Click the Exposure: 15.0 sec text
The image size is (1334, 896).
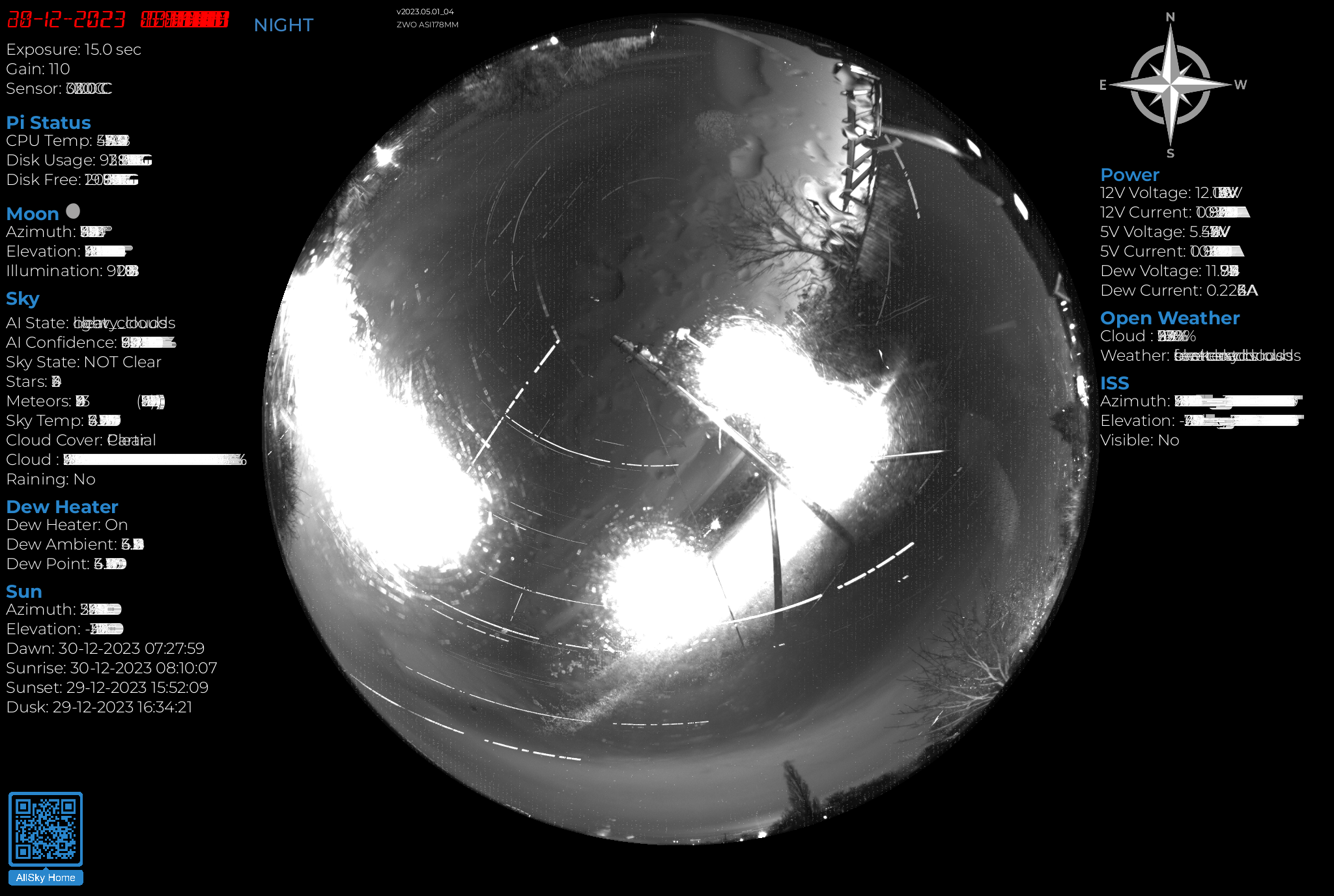click(x=74, y=49)
